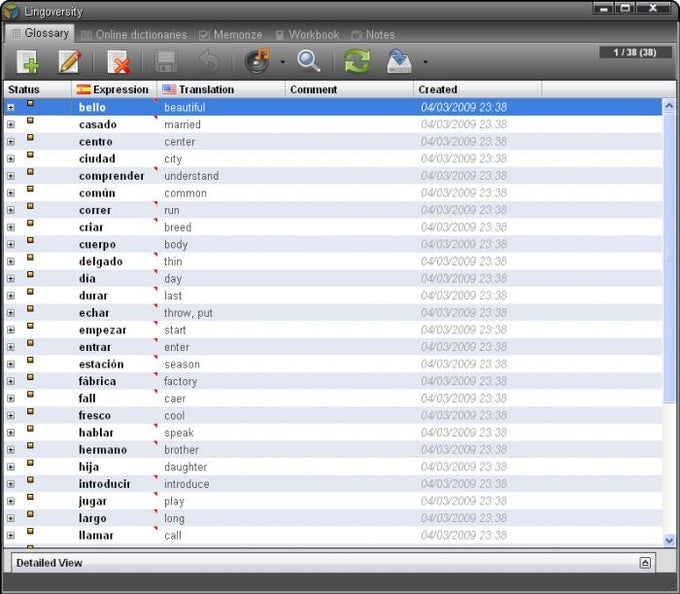Open the Notes tab
The width and height of the screenshot is (680, 594).
point(373,35)
